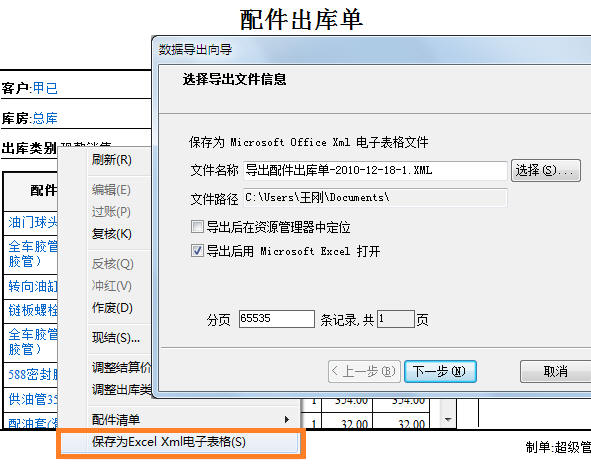Click the 选择(S)... browse button
This screenshot has height=471, width=591.
click(x=546, y=170)
